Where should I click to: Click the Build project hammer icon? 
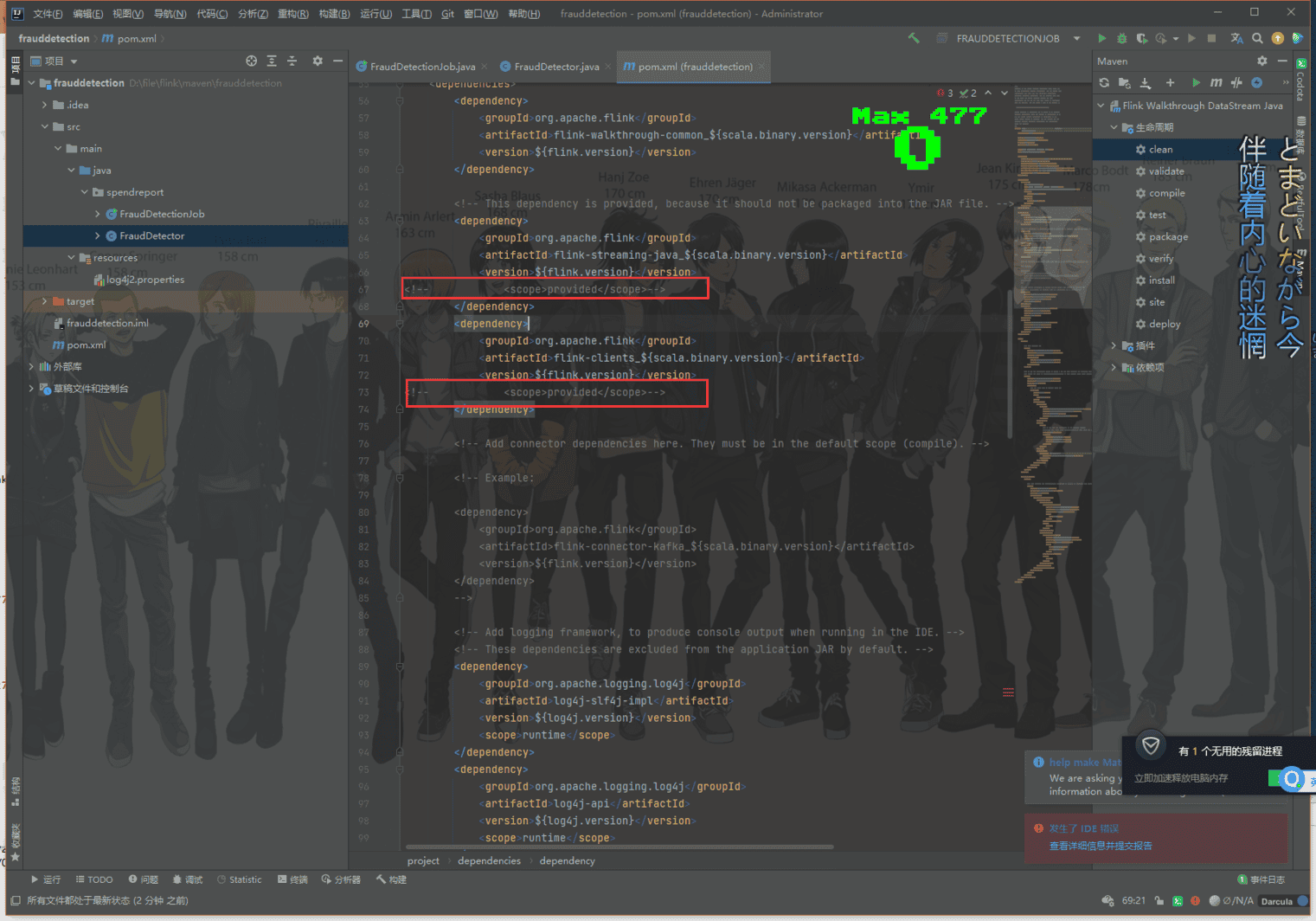914,38
